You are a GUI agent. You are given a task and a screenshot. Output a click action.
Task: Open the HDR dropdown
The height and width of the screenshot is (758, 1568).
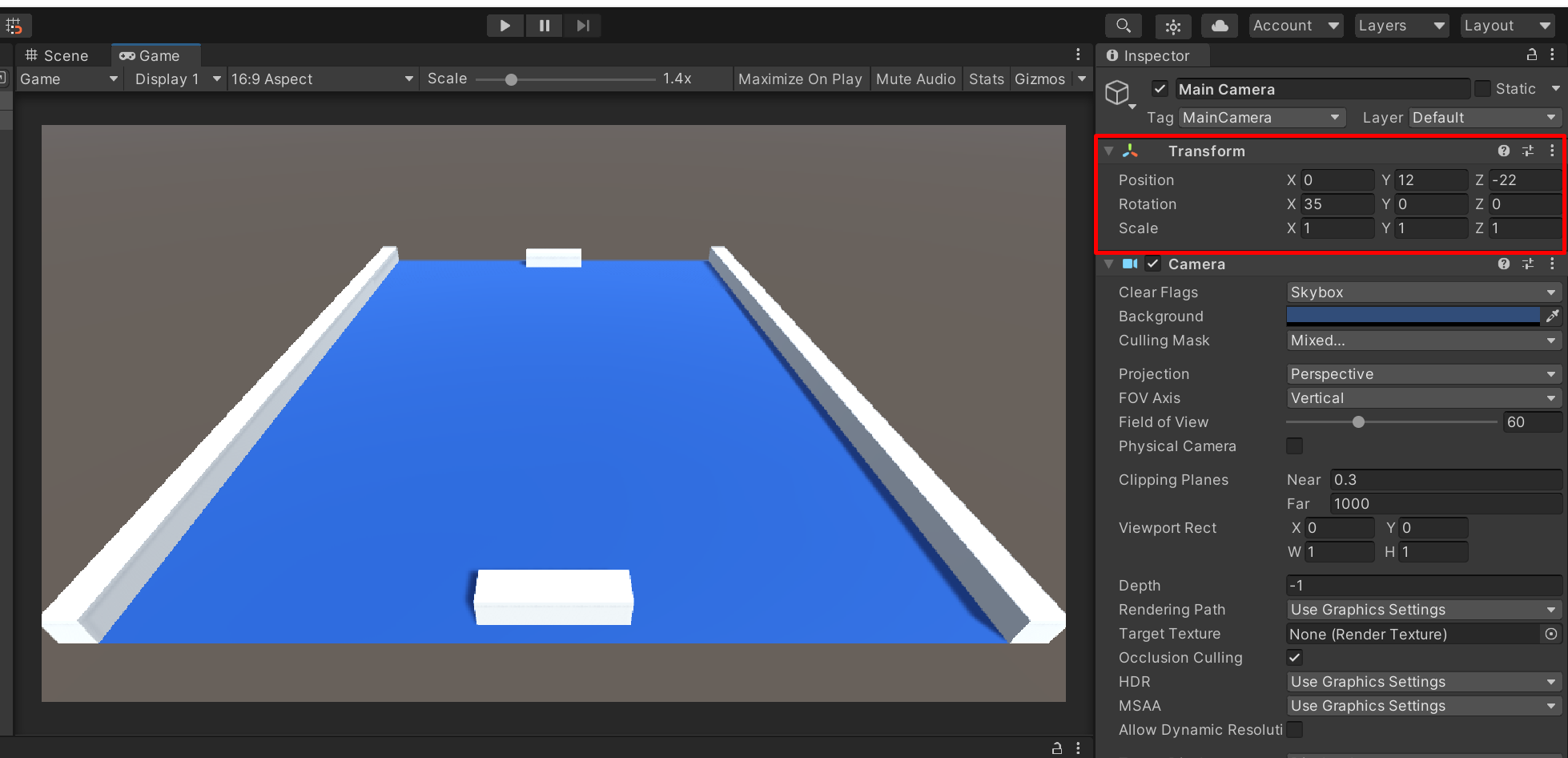1424,682
